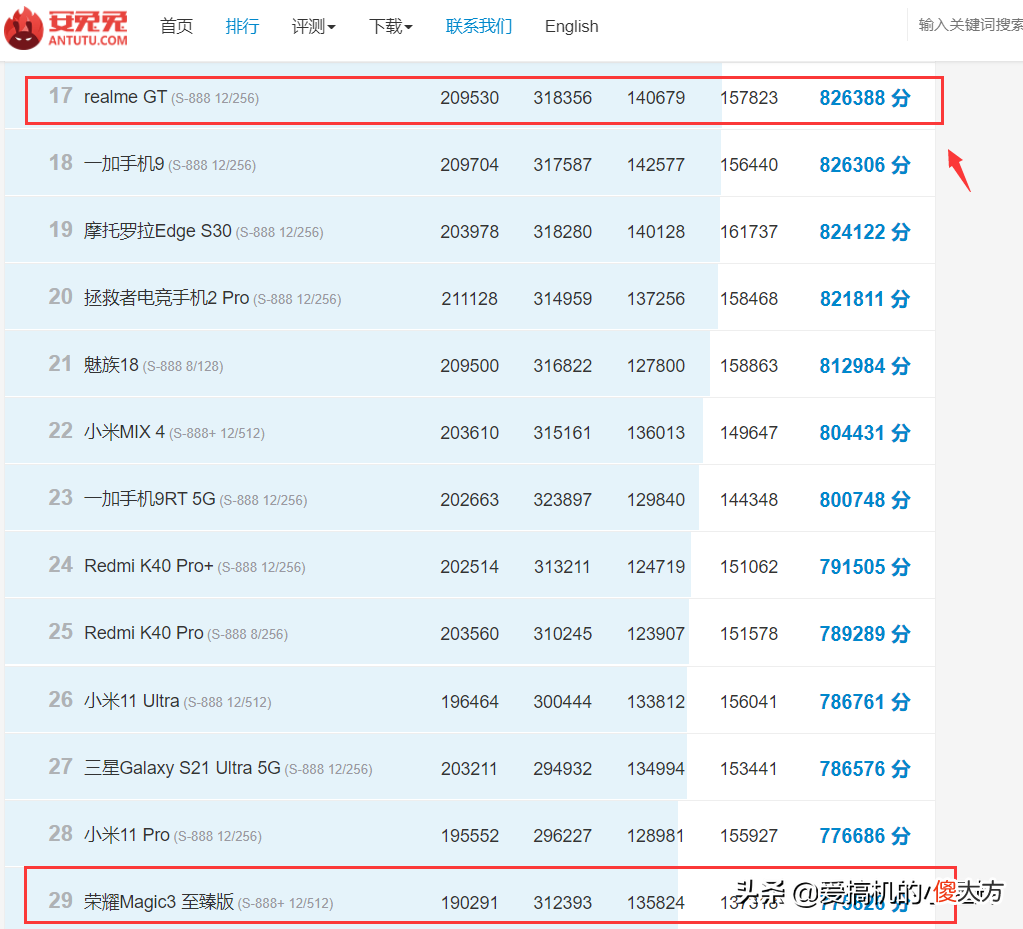1023x929 pixels.
Task: Select the 荣耀Magic3 至臻版 device name
Action: (159, 902)
